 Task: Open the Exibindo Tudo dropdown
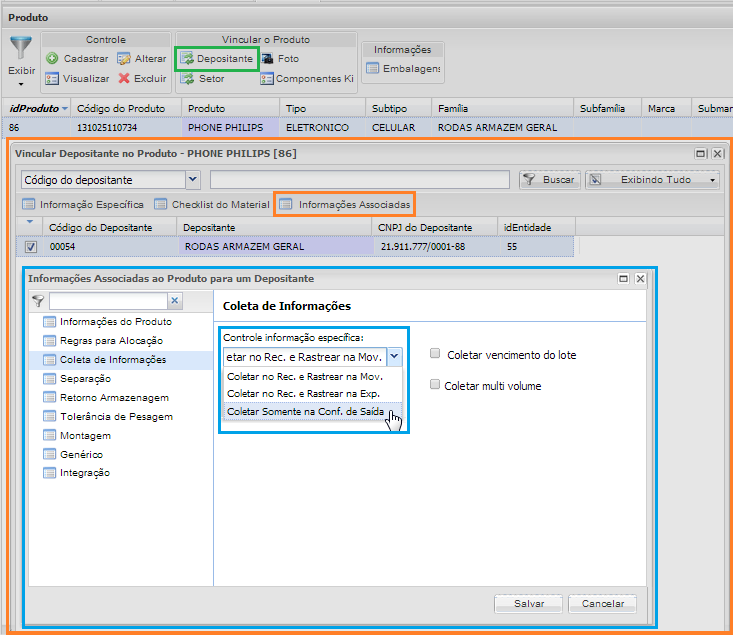[652, 180]
